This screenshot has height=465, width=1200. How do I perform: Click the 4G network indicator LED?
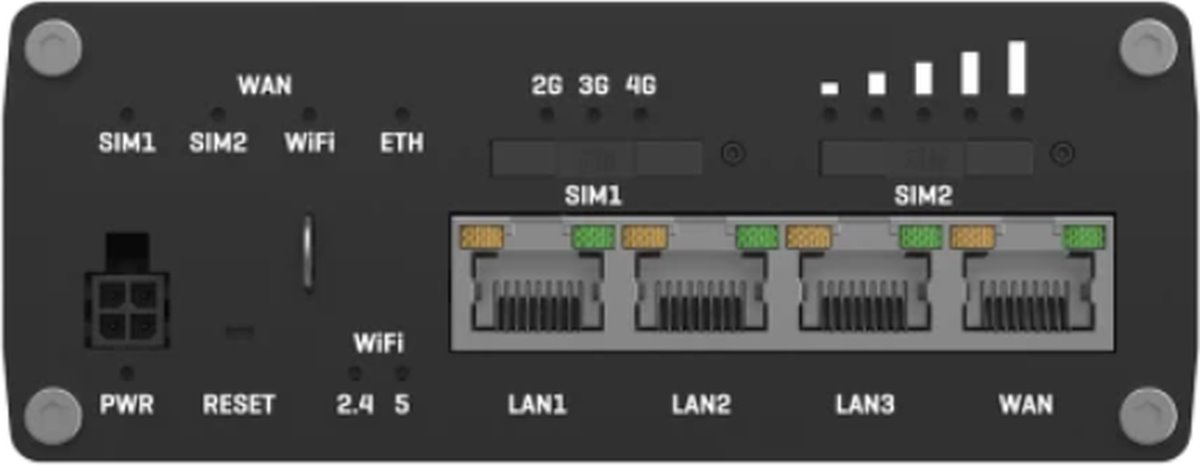639,115
